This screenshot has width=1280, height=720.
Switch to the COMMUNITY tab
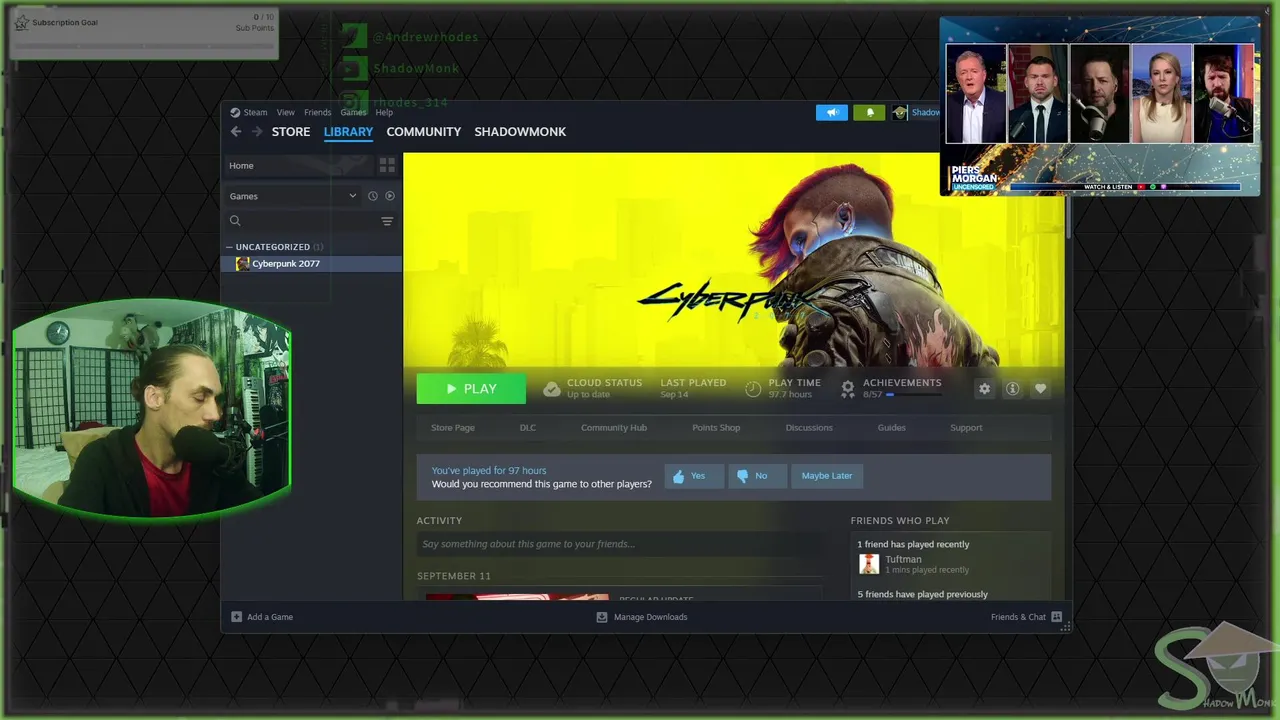[424, 132]
